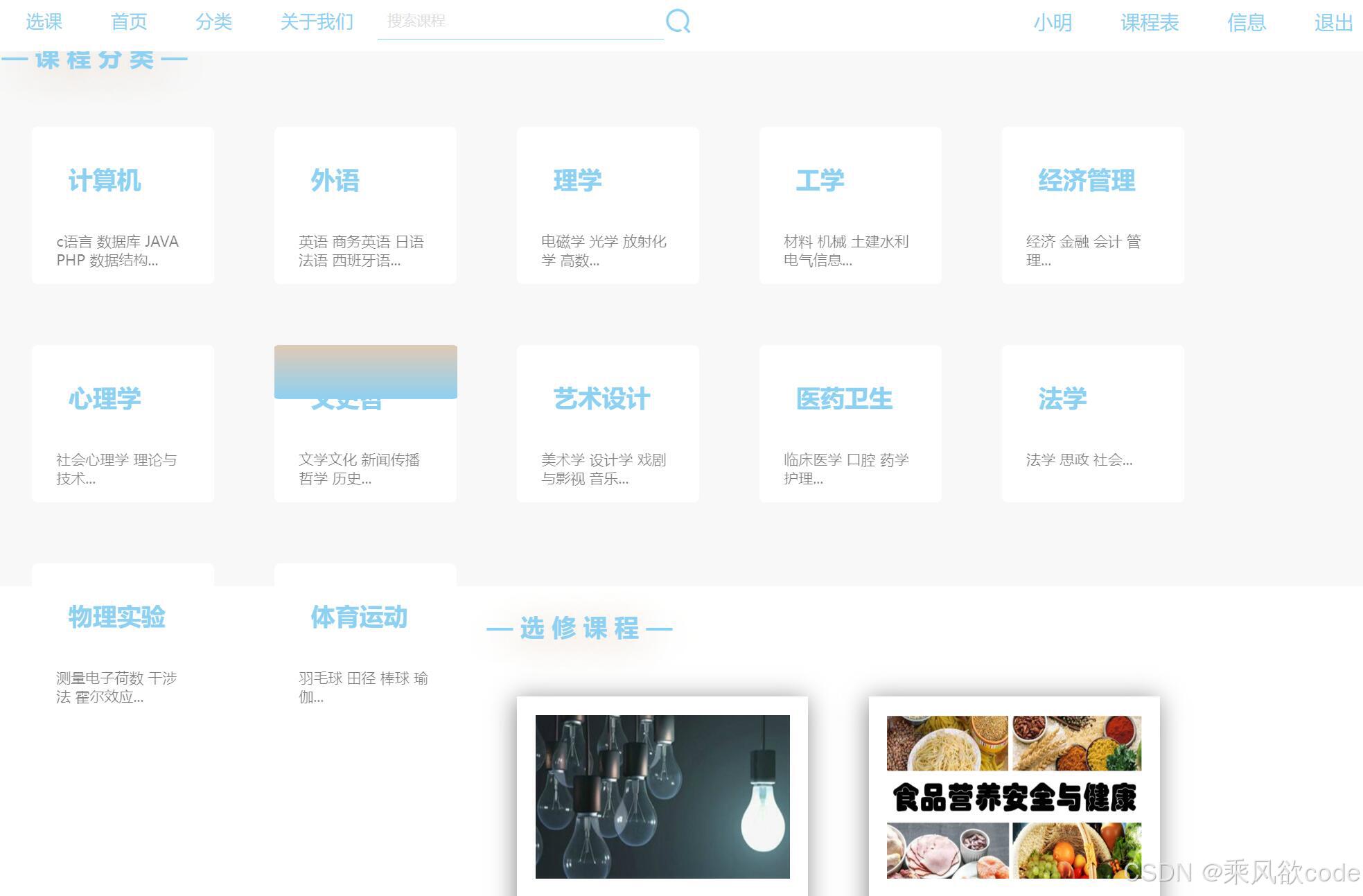Select the 艺术设计 category
The height and width of the screenshot is (896, 1363).
pyautogui.click(x=608, y=423)
